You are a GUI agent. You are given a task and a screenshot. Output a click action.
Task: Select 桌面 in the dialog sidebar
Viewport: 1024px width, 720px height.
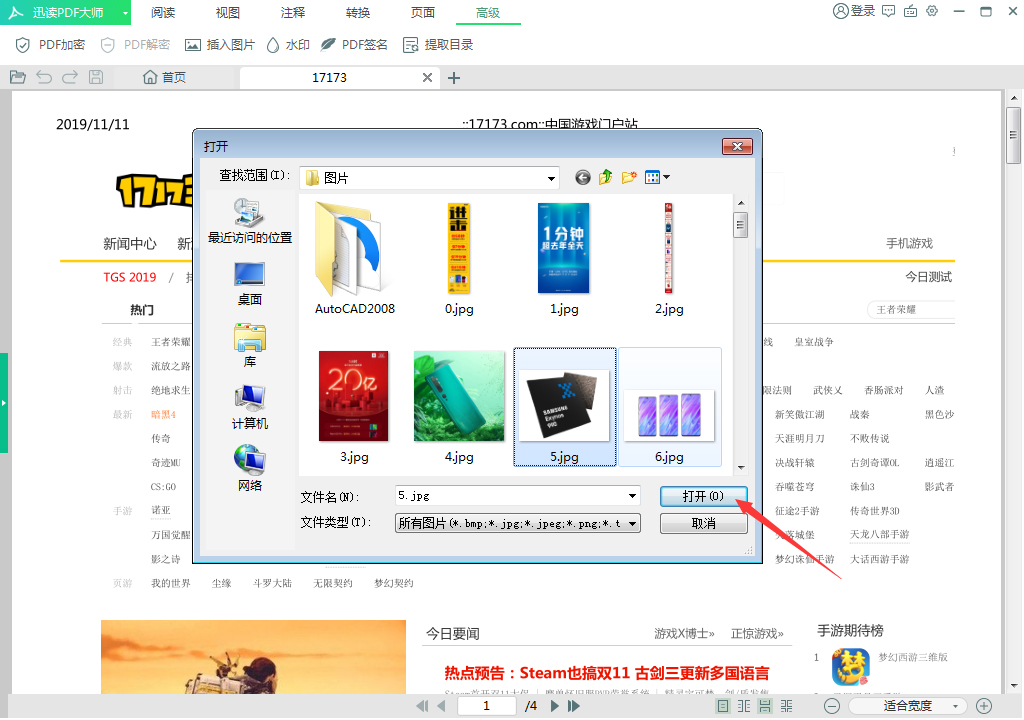pos(248,279)
